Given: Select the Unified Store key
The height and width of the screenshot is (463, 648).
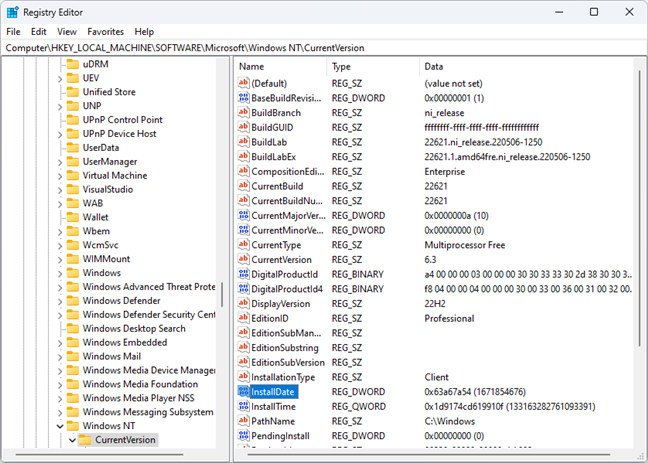Looking at the screenshot, I should pyautogui.click(x=109, y=92).
